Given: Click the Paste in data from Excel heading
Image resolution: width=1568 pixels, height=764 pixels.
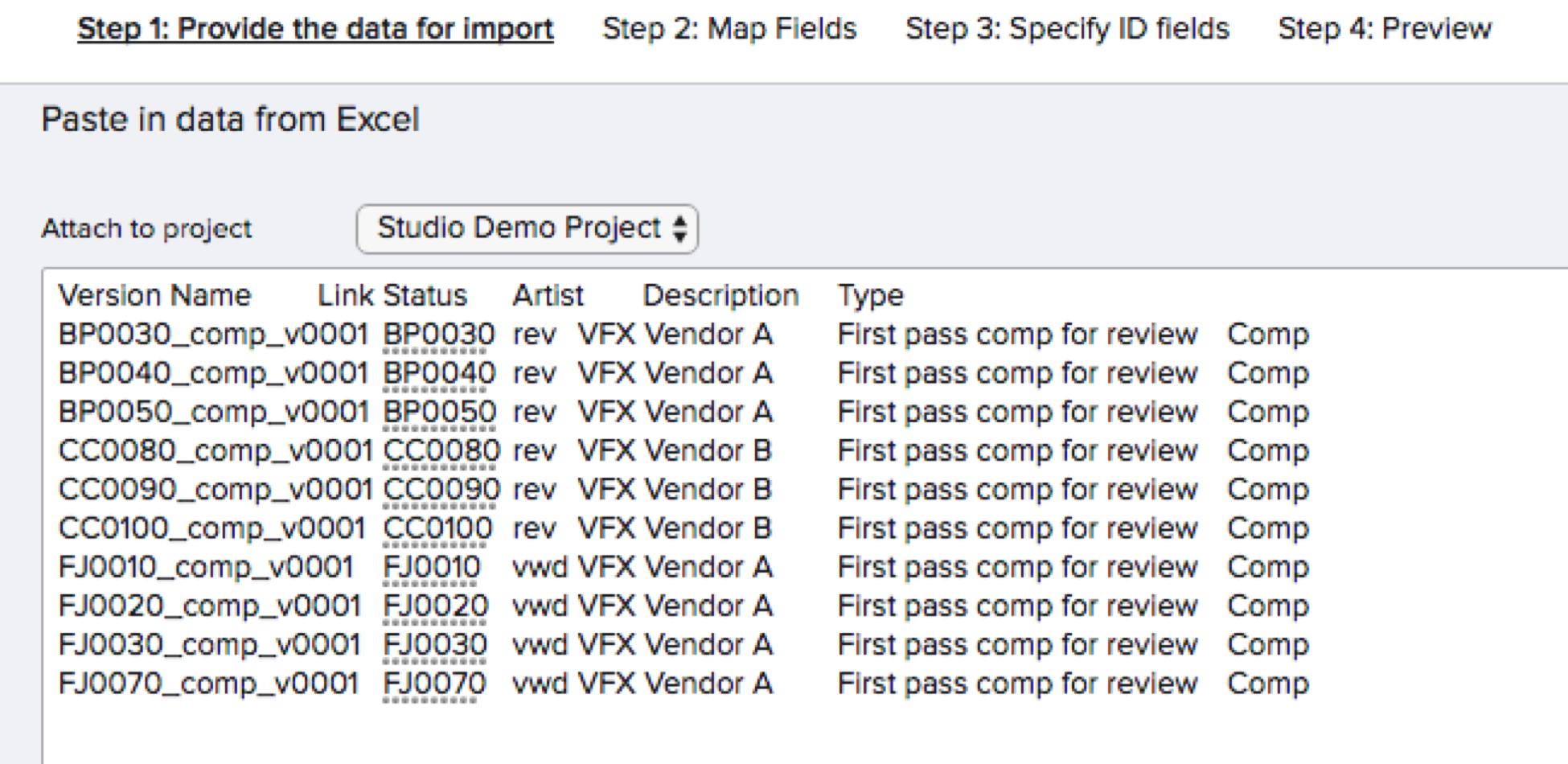Looking at the screenshot, I should [230, 120].
